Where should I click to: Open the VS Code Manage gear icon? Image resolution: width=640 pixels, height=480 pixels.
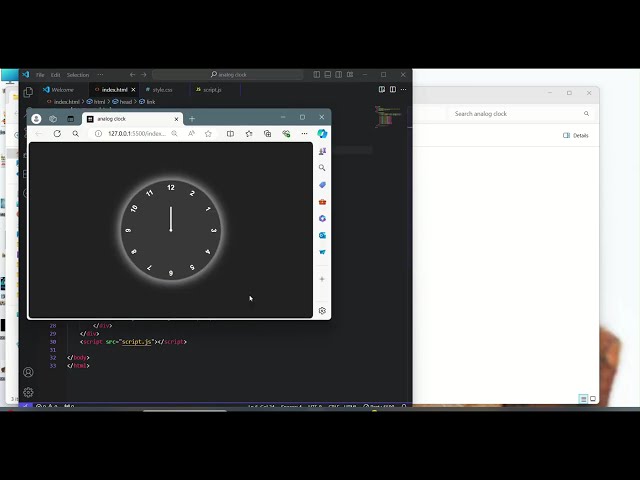coord(28,392)
